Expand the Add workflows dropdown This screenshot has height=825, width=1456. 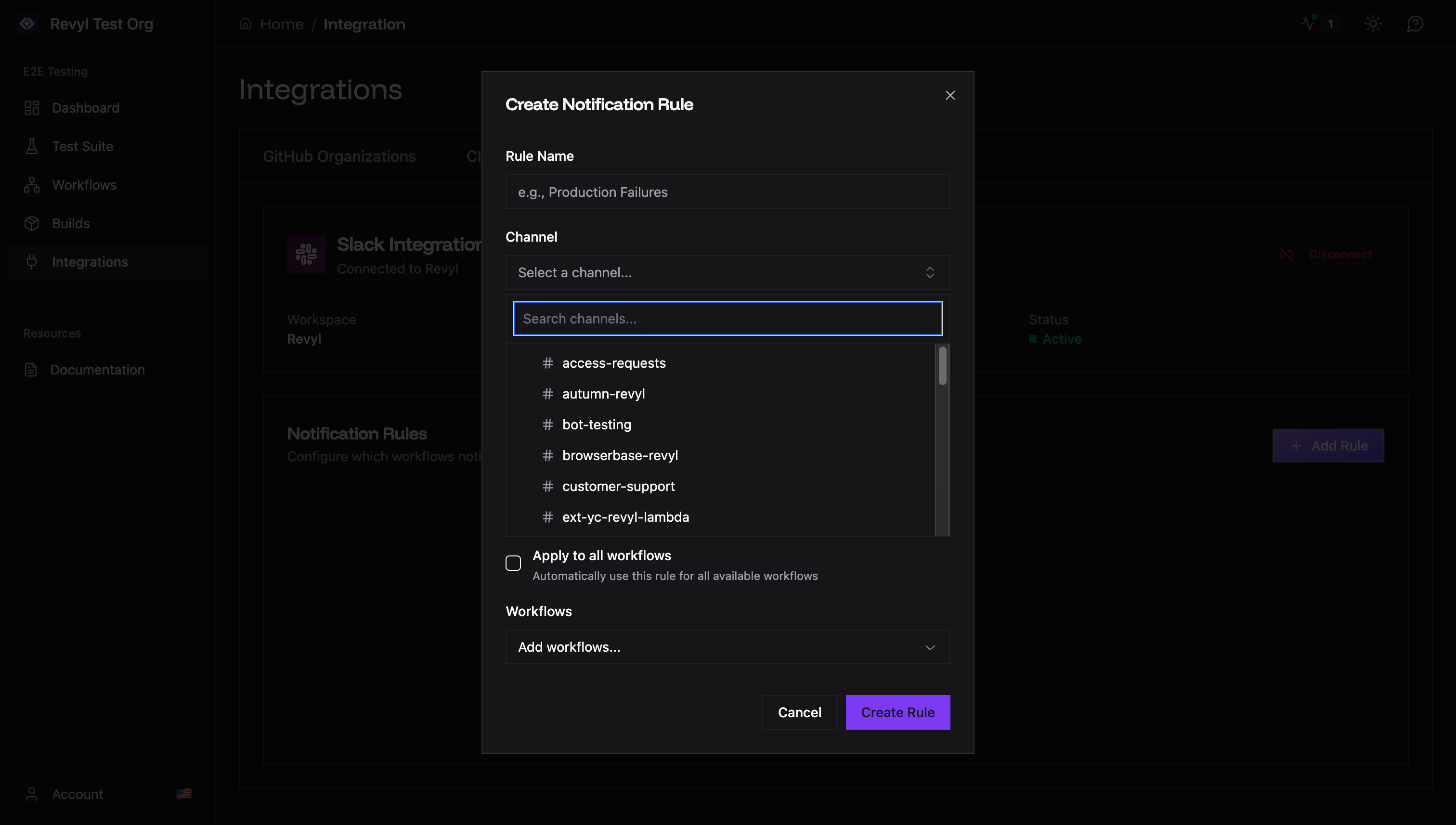727,646
